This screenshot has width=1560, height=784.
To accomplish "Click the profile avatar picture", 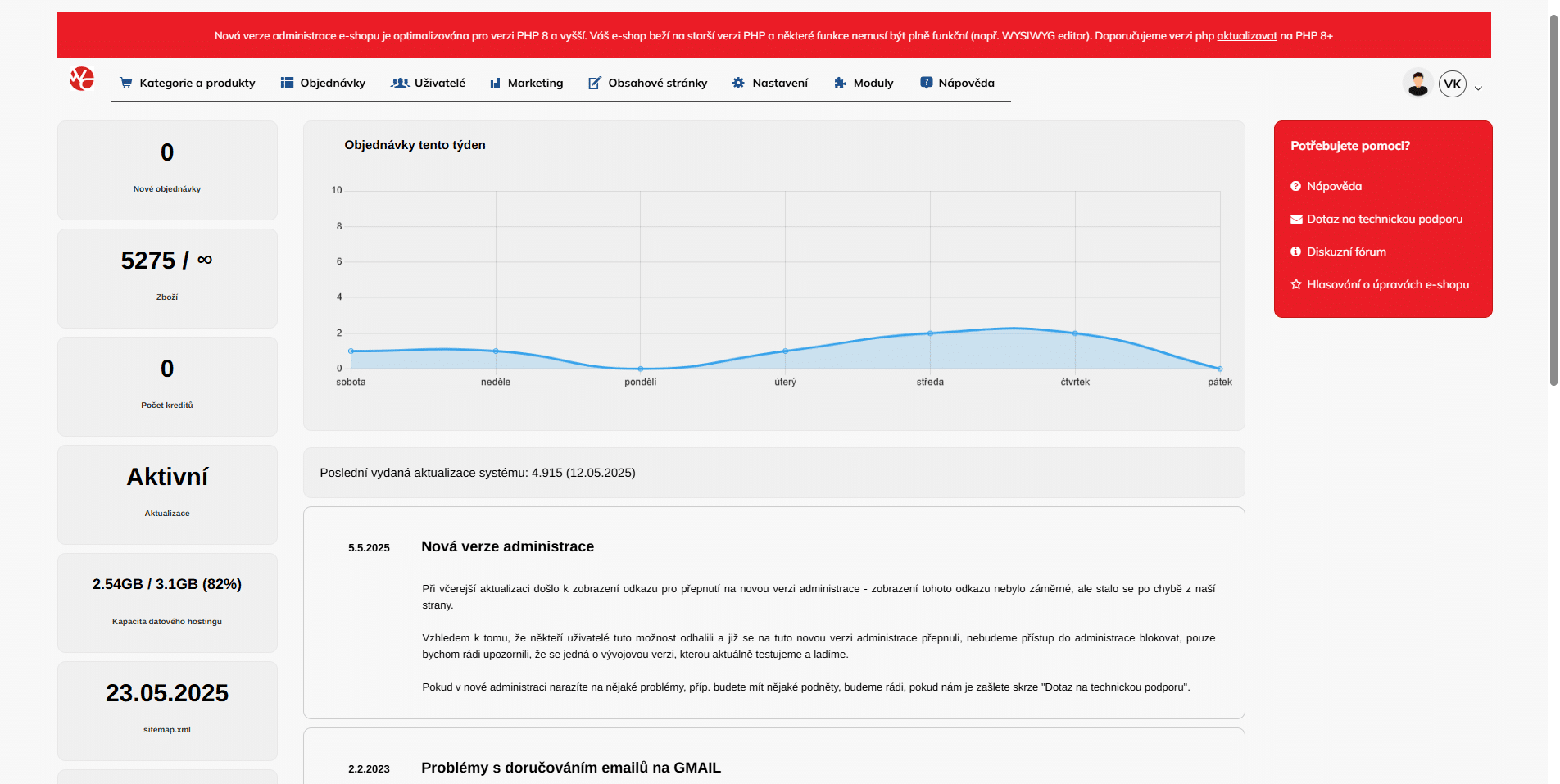I will tap(1417, 83).
